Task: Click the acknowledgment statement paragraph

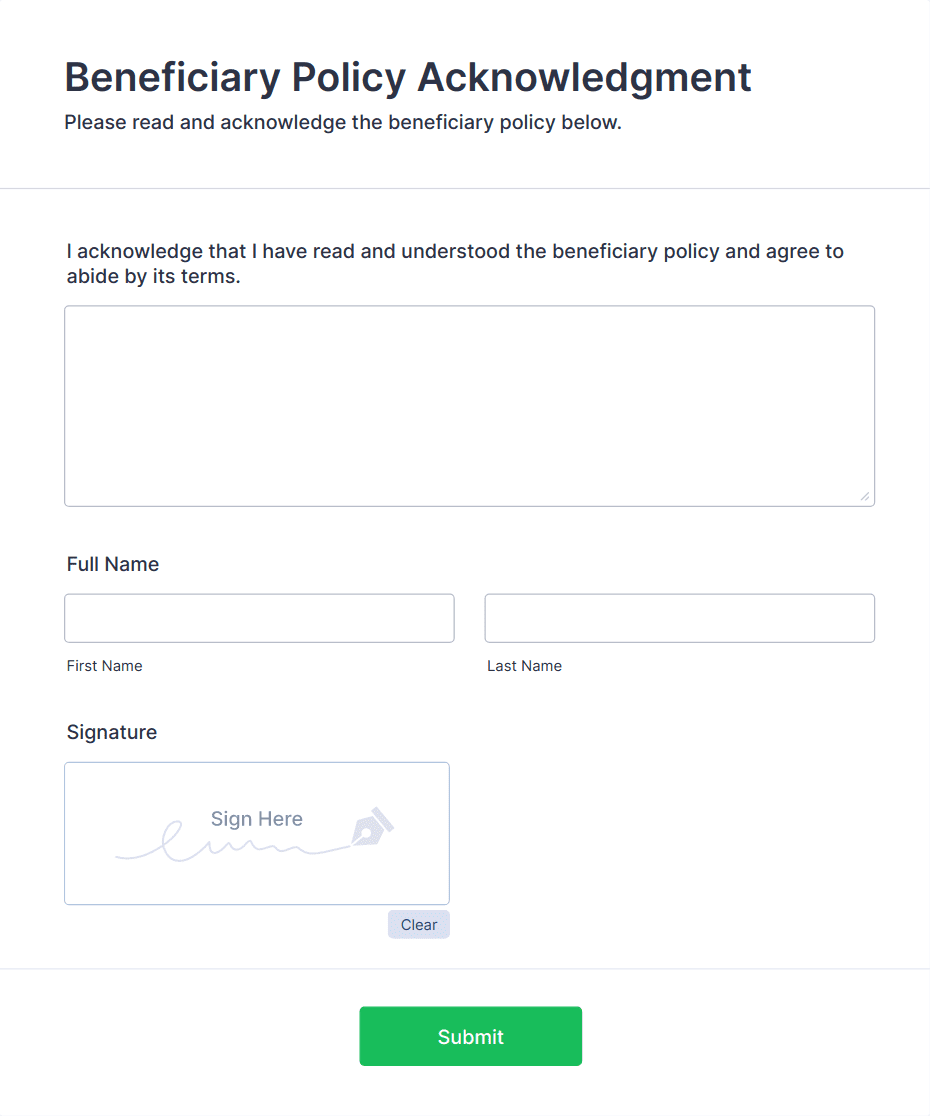Action: [455, 263]
